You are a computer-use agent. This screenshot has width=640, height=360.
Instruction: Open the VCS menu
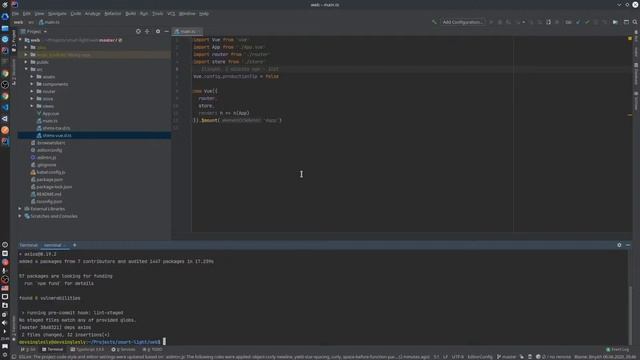[x=171, y=13]
